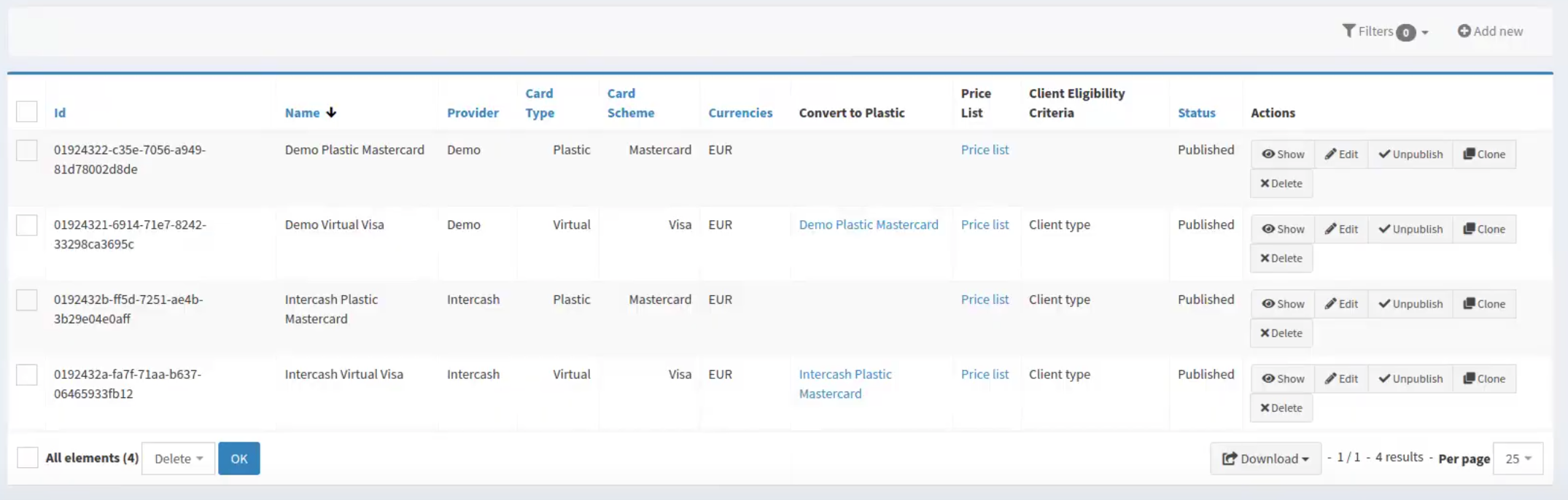Delete the Intercash Virtual Visa row

[x=1281, y=408]
